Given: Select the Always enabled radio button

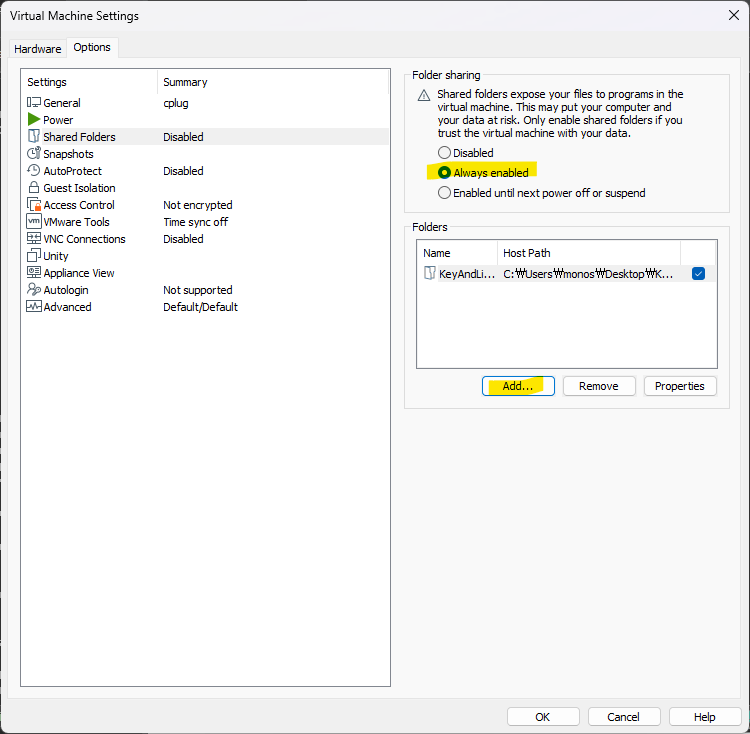Looking at the screenshot, I should [x=444, y=173].
